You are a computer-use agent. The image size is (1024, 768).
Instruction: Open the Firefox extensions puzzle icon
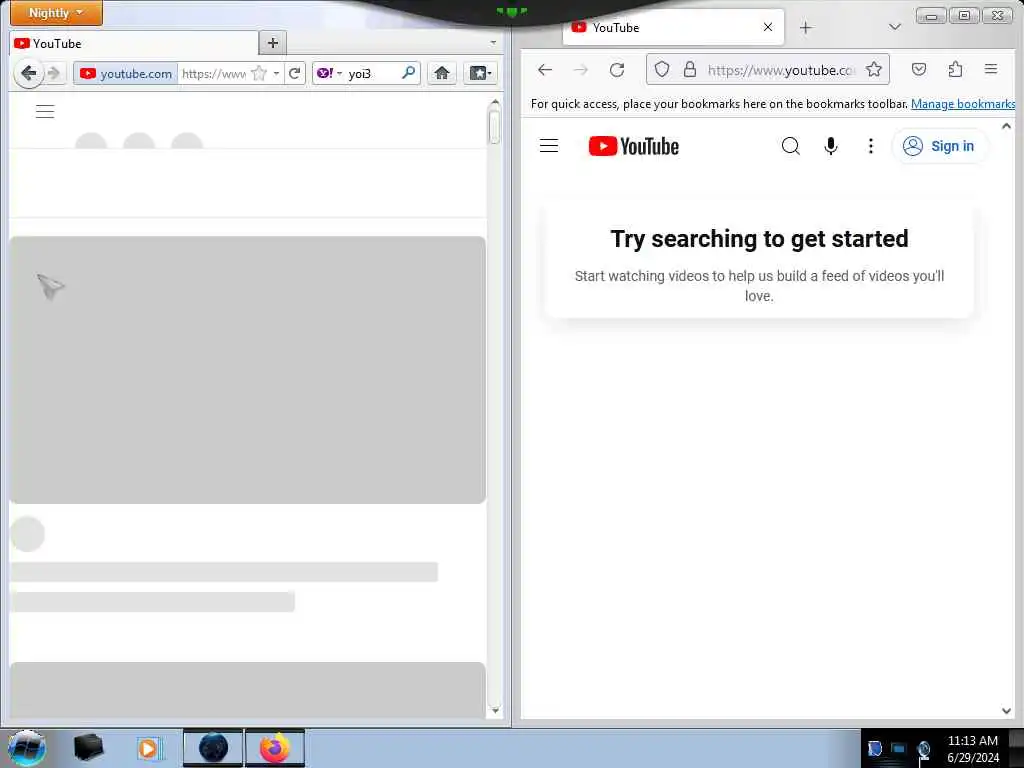coord(955,69)
